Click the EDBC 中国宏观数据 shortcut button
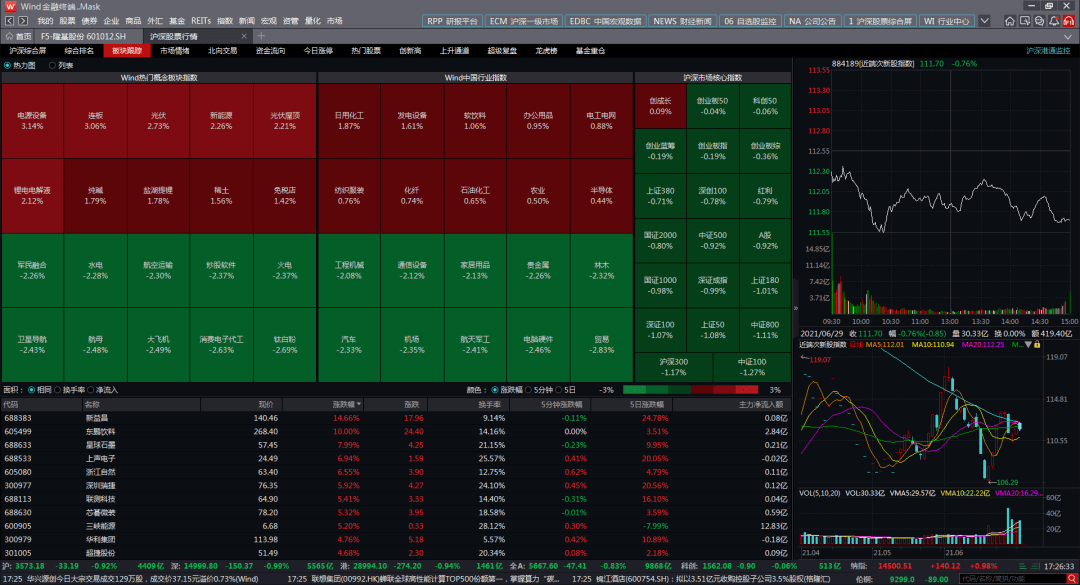Image resolution: width=1080 pixels, height=585 pixels. (605, 21)
